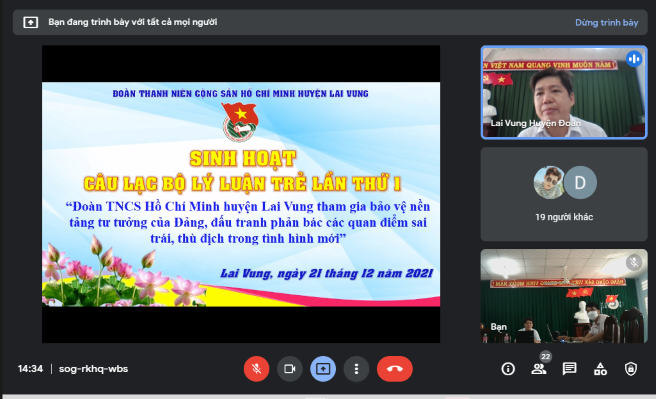
Task: Click the red hang up call button
Action: pos(395,369)
